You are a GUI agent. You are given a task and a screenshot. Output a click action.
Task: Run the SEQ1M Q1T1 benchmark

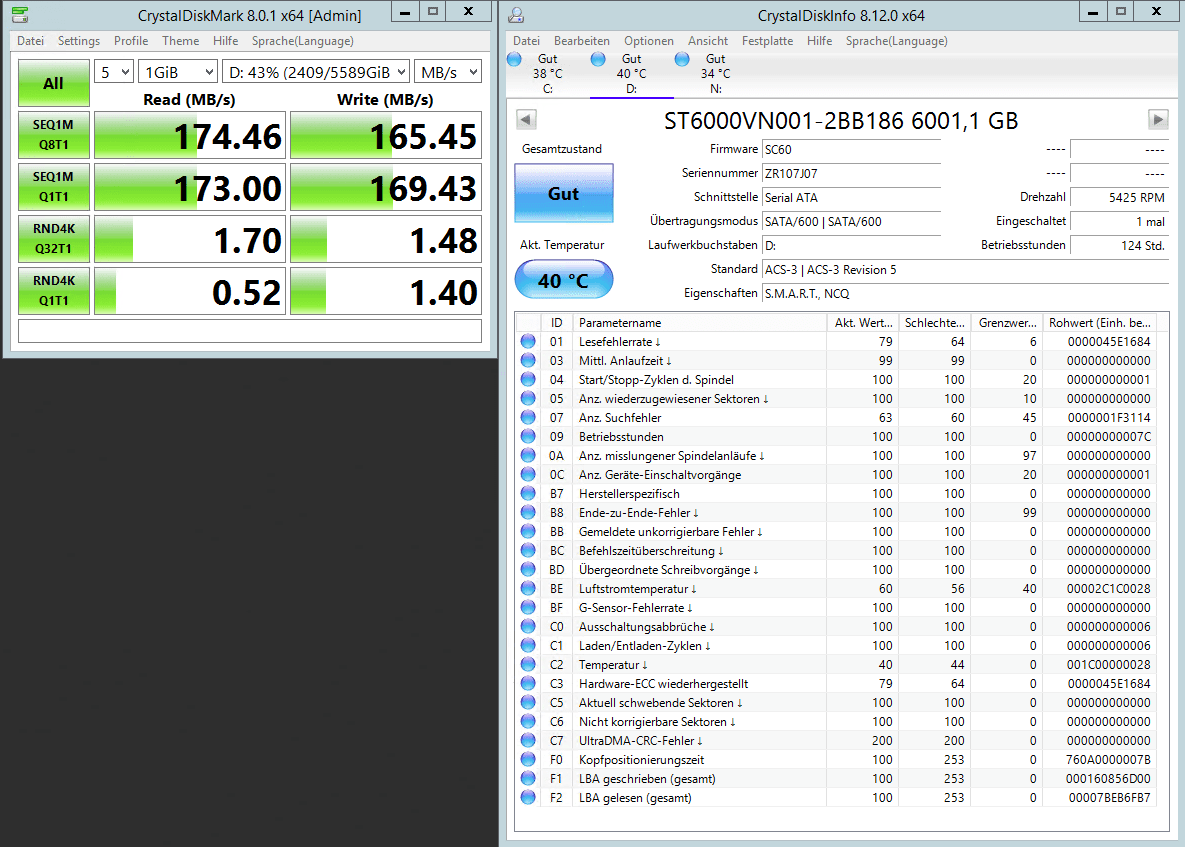pos(54,187)
